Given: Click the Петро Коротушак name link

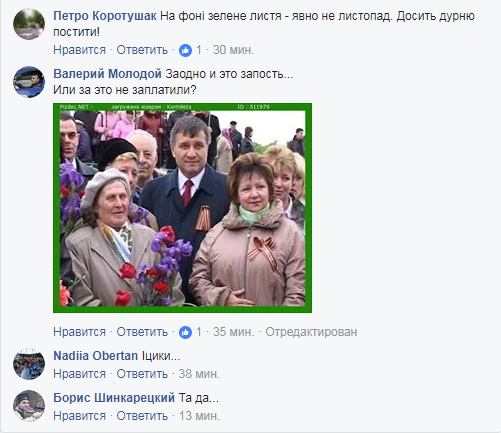Looking at the screenshot, I should coord(105,16).
